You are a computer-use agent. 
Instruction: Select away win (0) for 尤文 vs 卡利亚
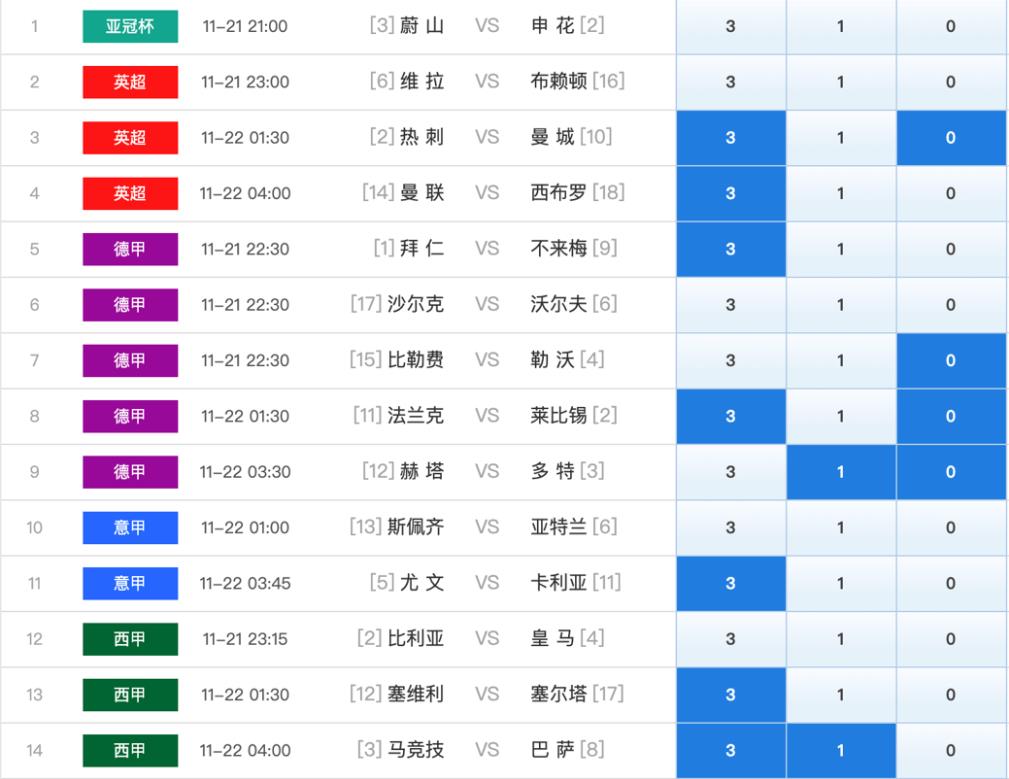pyautogui.click(x=951, y=583)
